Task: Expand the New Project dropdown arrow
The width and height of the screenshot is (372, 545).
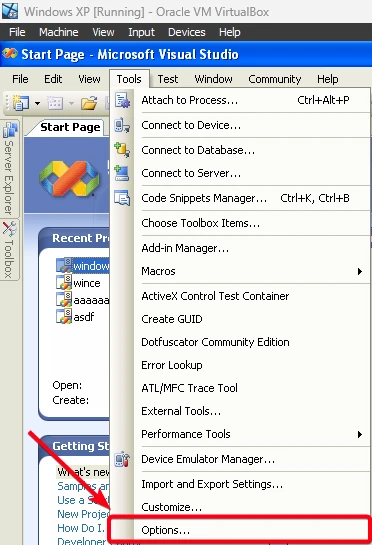Action: 37,103
